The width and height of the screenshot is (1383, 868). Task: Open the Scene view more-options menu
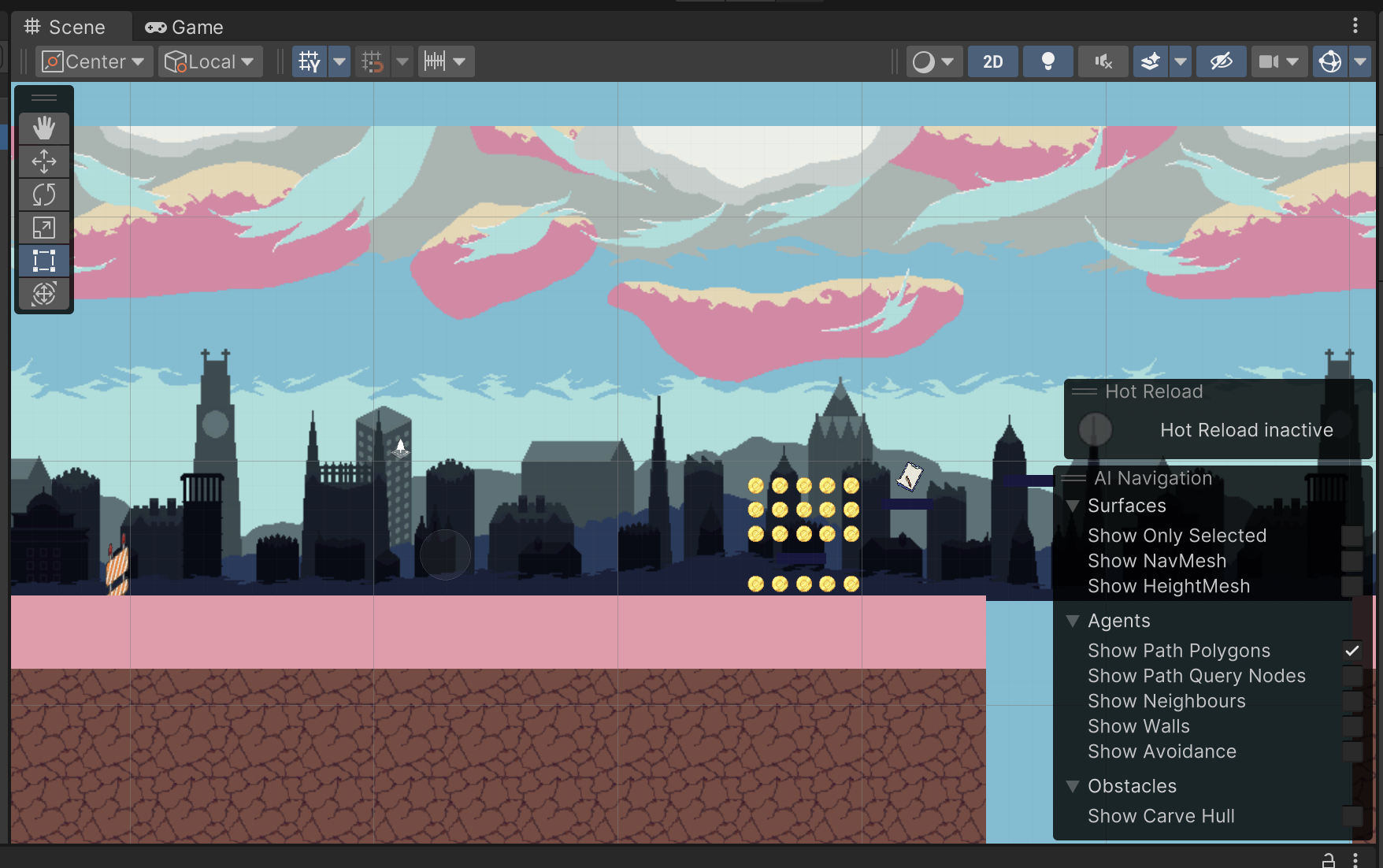point(1355,25)
